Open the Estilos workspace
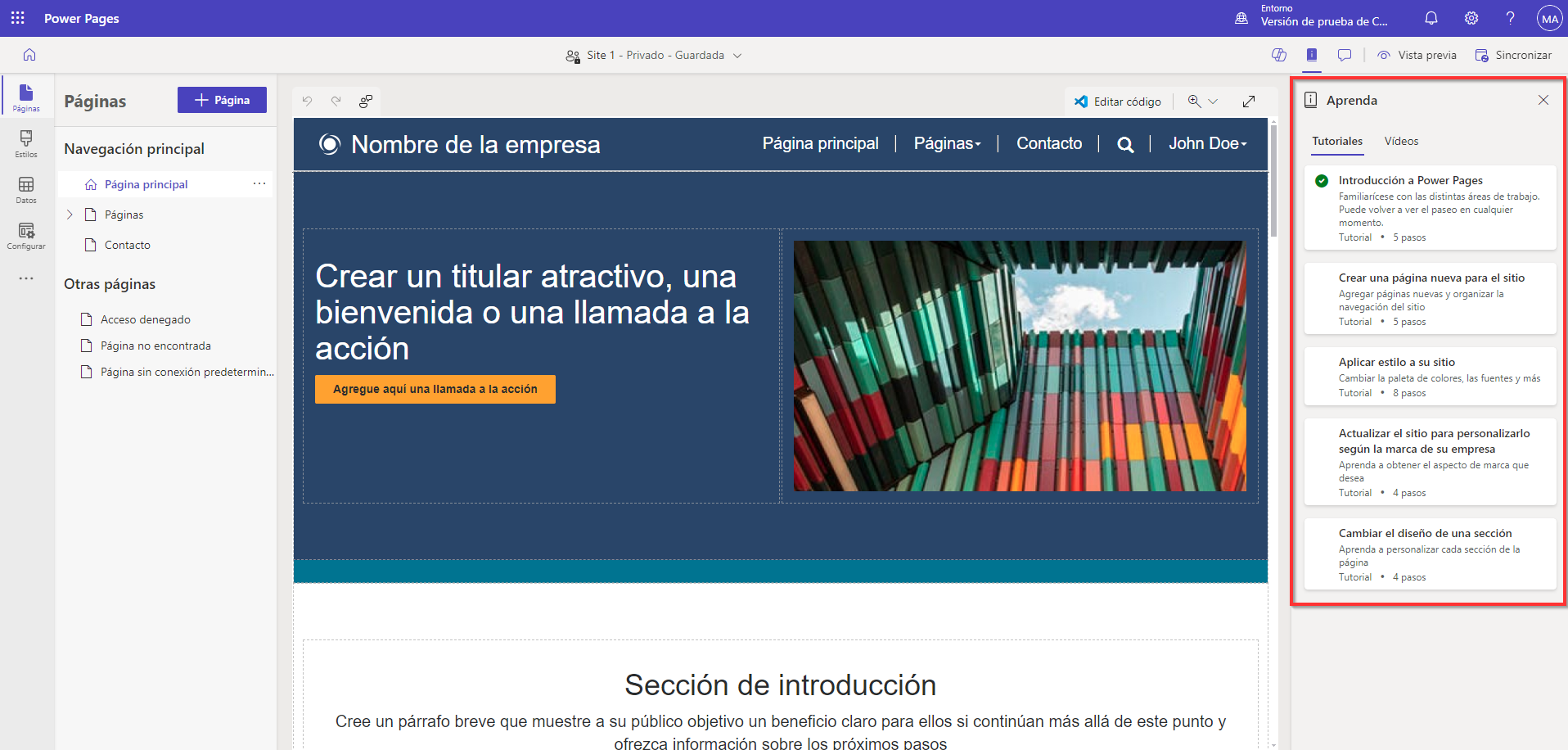 26,143
